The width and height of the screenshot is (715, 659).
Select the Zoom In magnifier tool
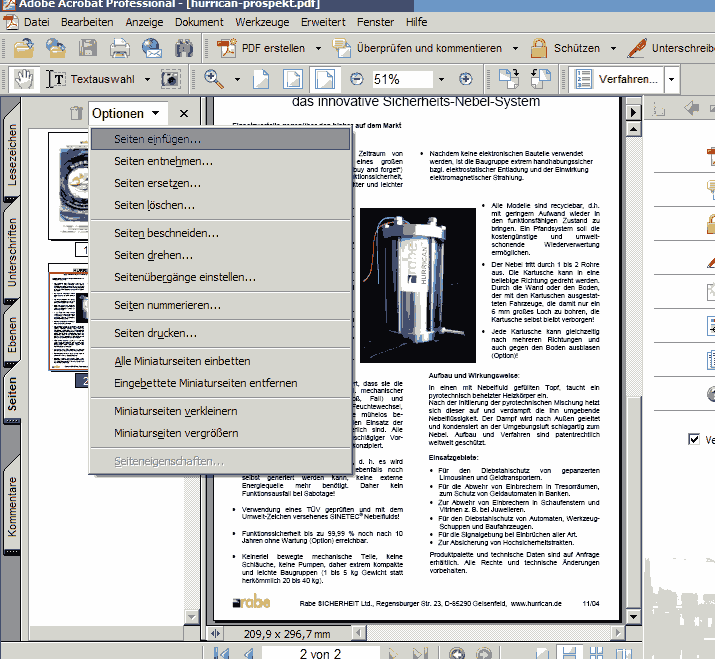pyautogui.click(x=213, y=79)
